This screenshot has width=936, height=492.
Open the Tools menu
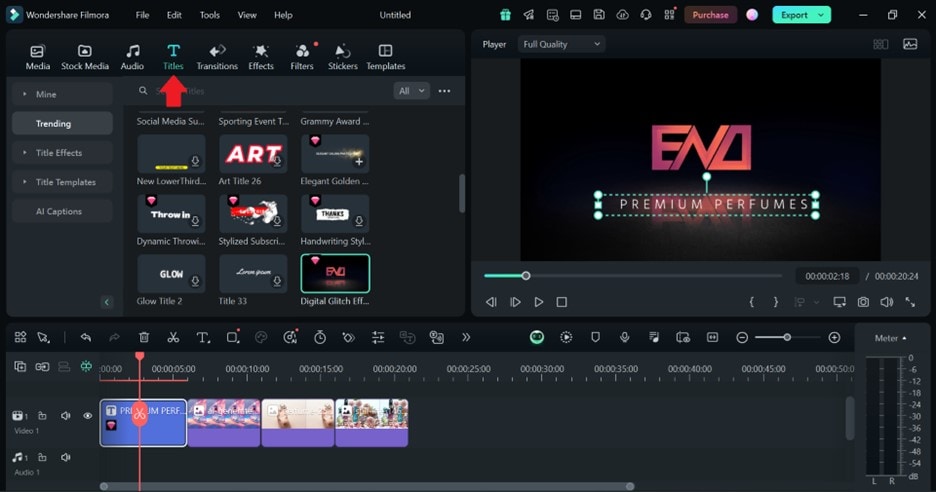(x=210, y=15)
